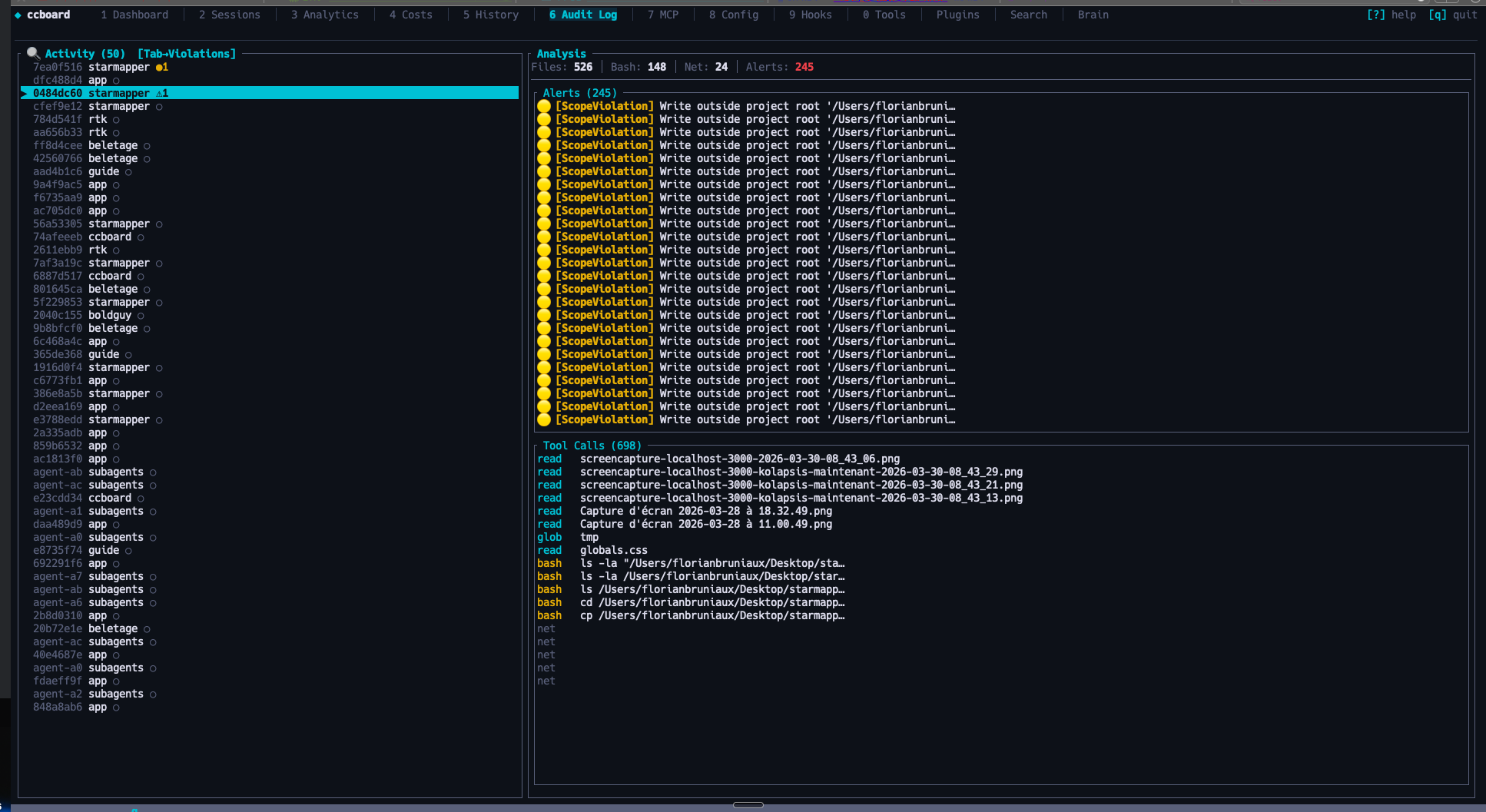Click the first net tool call row

(546, 628)
